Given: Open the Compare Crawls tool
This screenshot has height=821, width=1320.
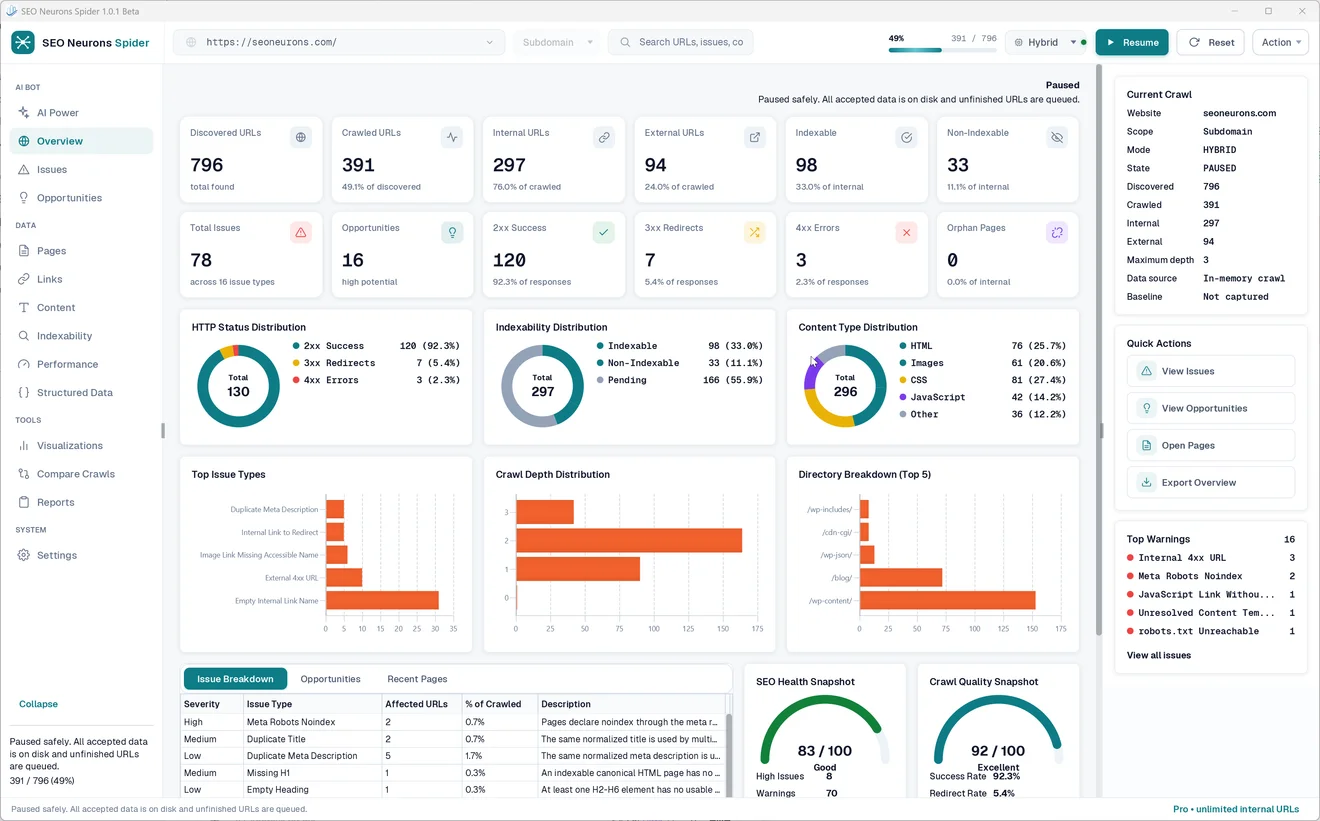Looking at the screenshot, I should coord(81,474).
